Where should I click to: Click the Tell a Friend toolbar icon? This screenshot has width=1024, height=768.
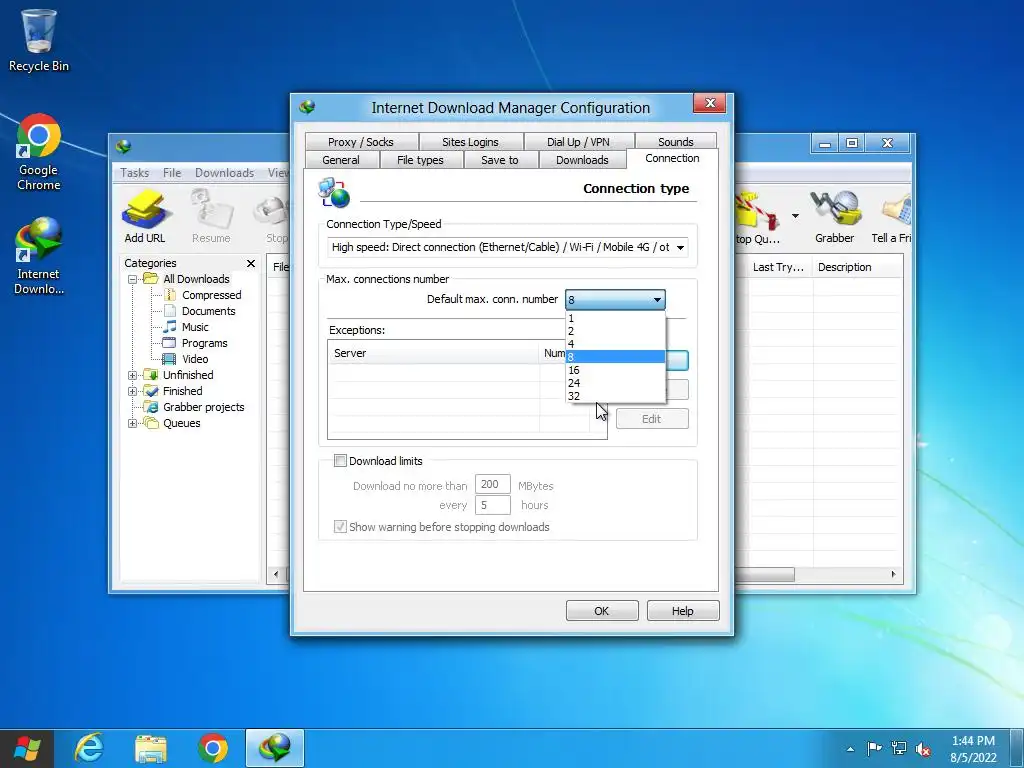tap(893, 216)
